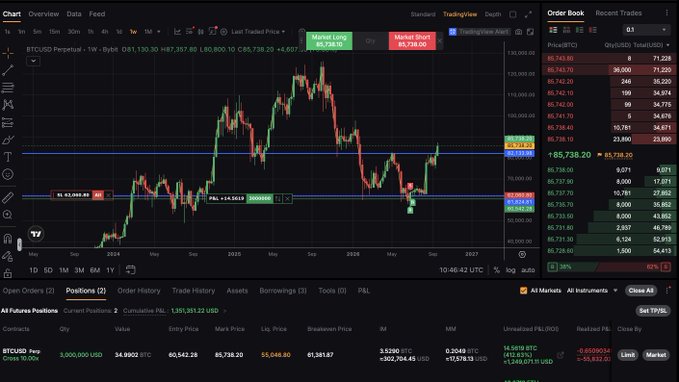Select the trend line drawing tool
679x382 pixels.
point(8,70)
